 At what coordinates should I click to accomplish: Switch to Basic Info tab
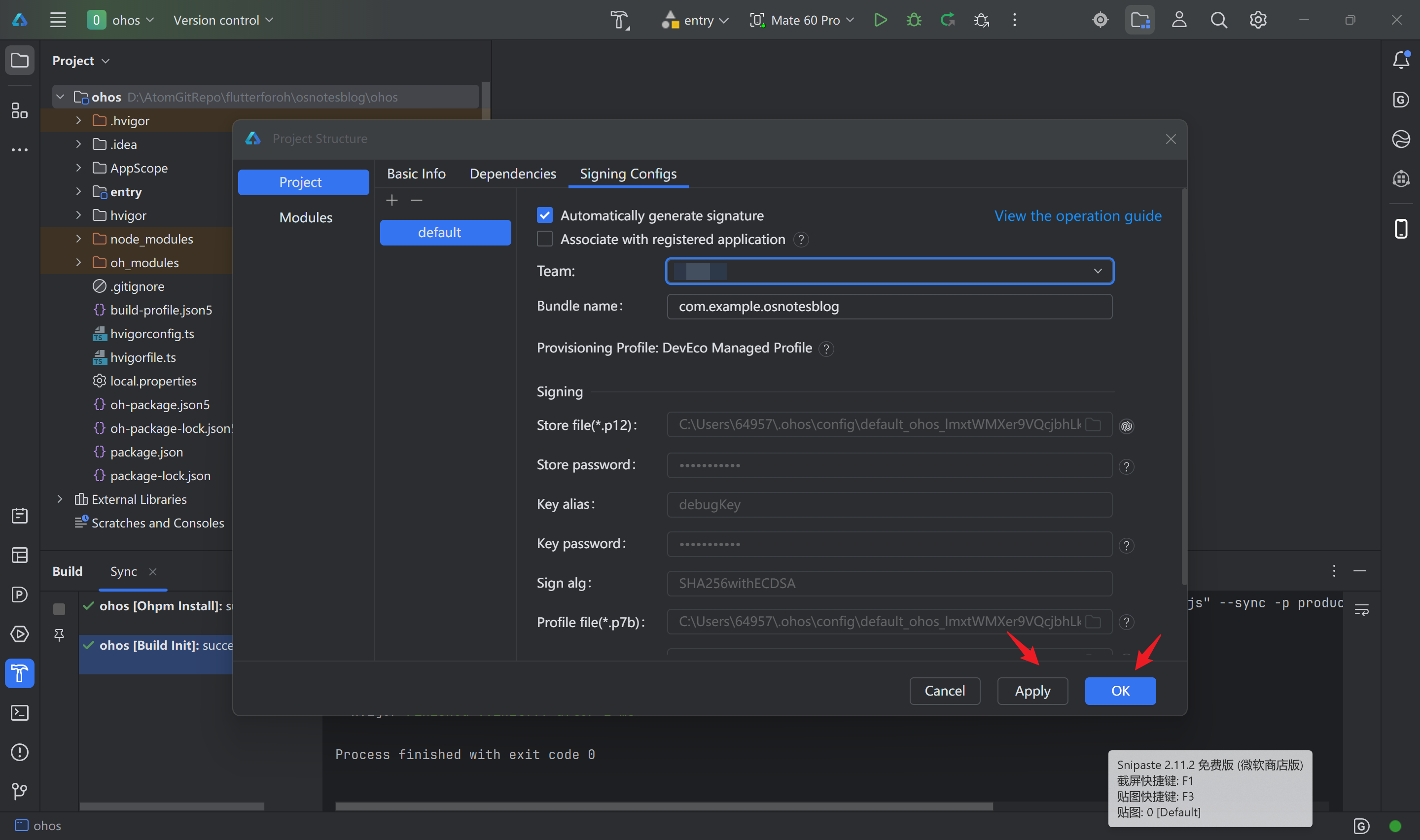(x=416, y=174)
